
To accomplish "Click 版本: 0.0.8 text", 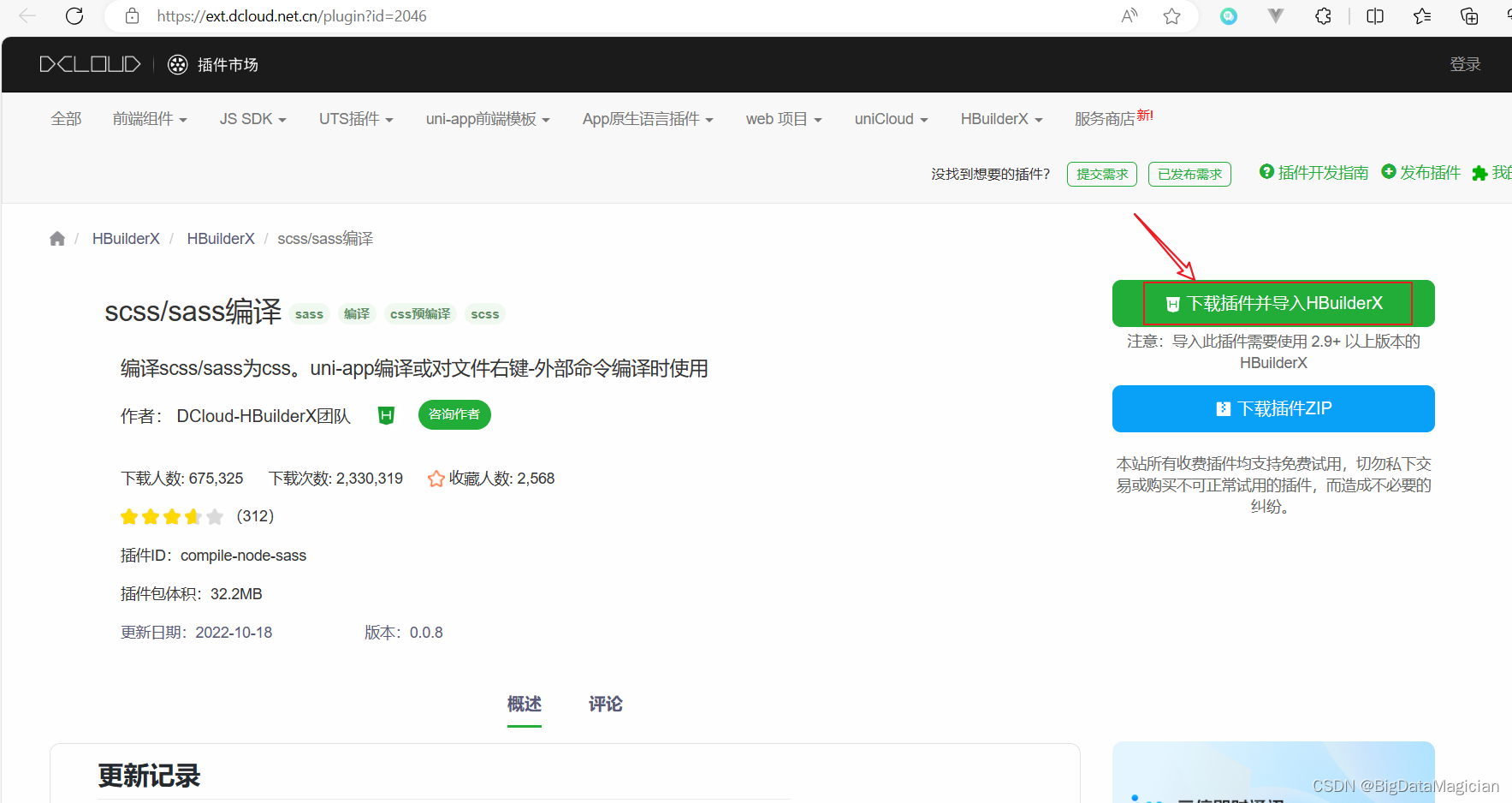I will coord(404,633).
